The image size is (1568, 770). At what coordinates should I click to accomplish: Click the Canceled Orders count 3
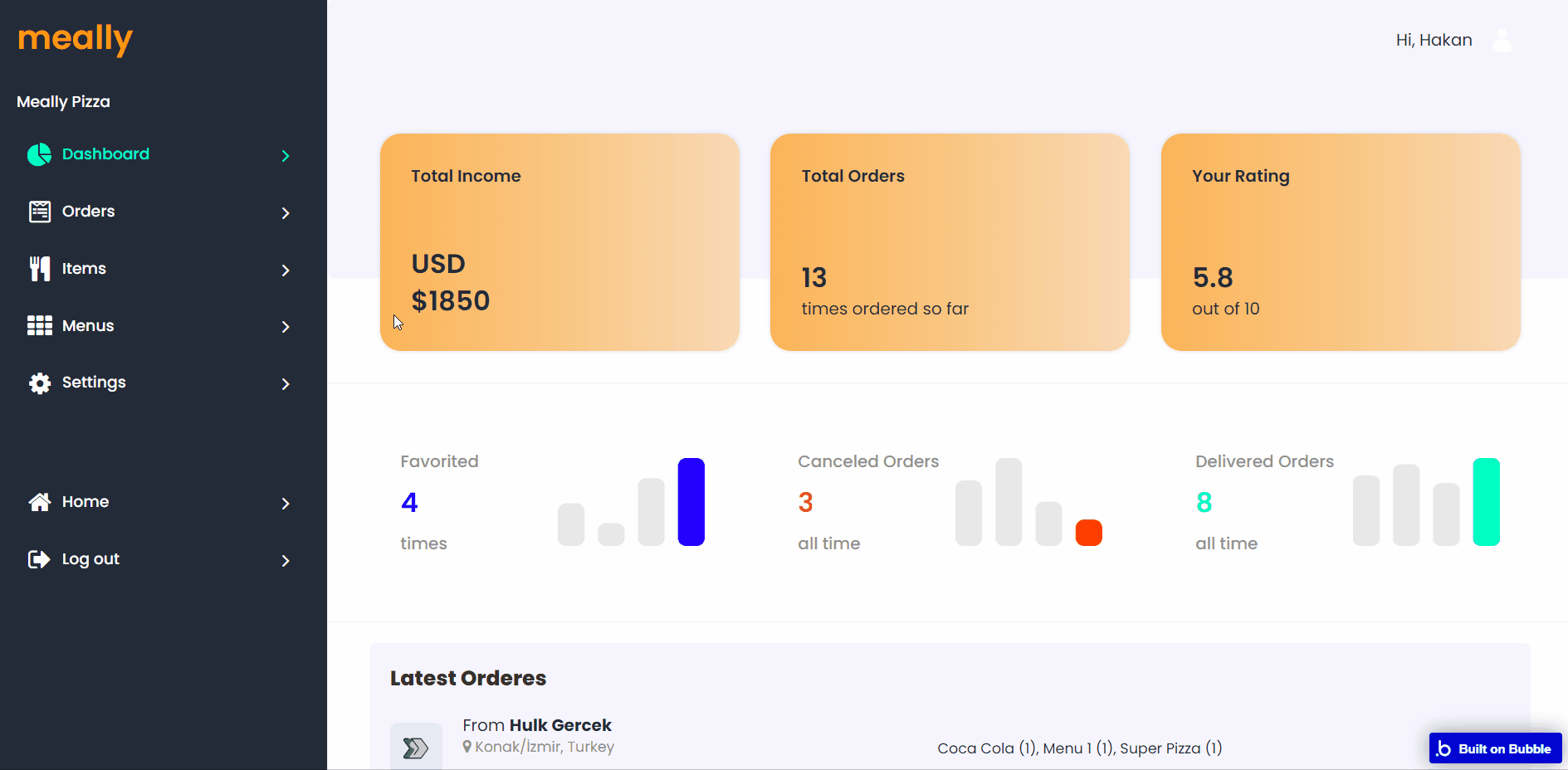tap(805, 502)
